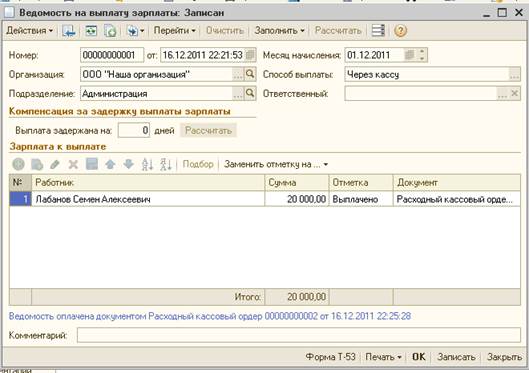Select row number 1 cell

coord(20,199)
